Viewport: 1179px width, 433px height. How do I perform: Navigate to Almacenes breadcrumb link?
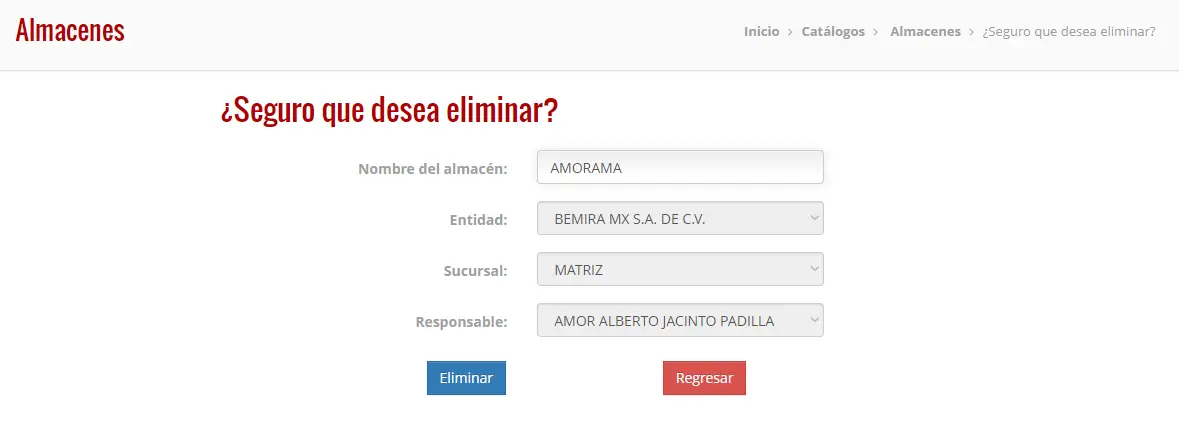coord(926,32)
